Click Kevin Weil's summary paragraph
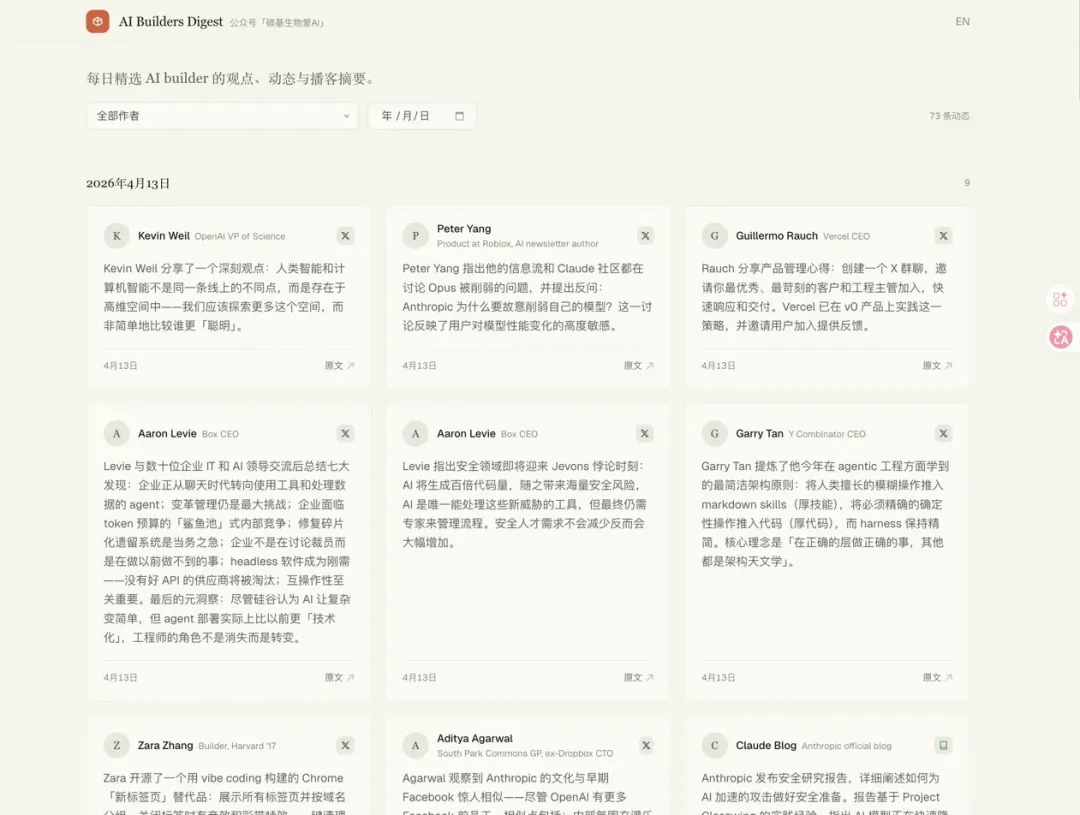1080x815 pixels. click(x=225, y=297)
